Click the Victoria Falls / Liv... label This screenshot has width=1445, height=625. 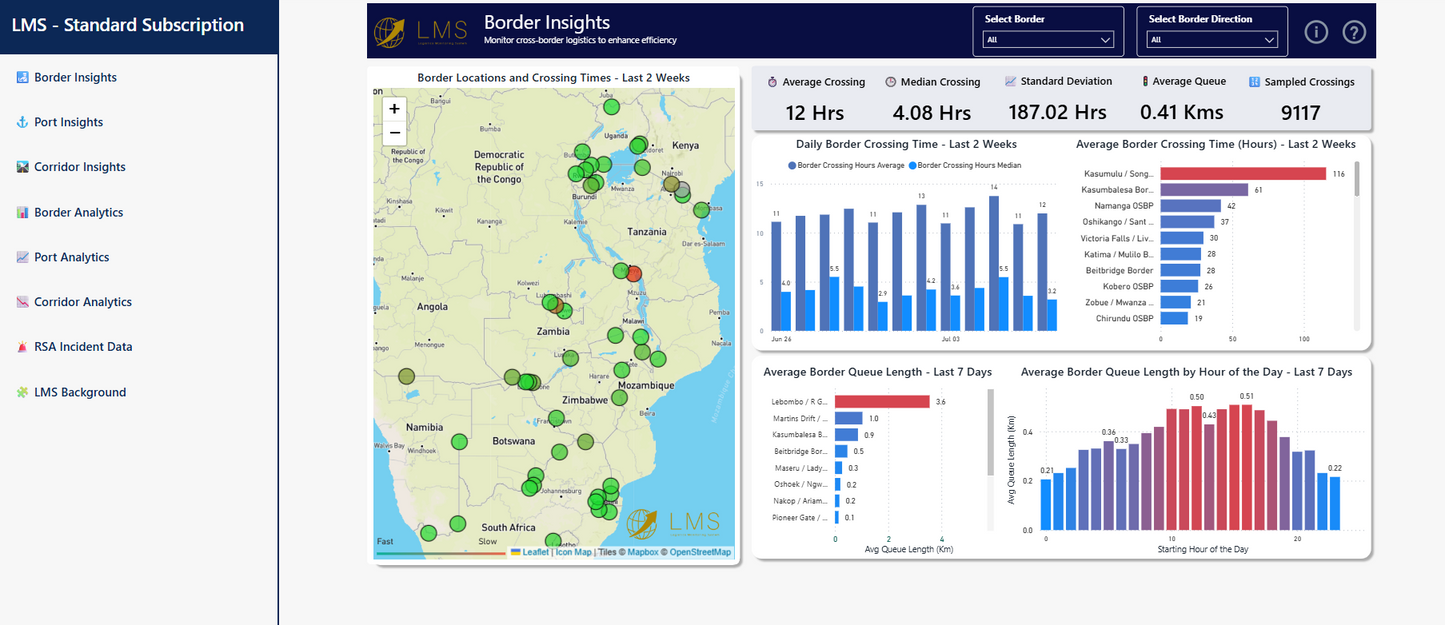pos(1117,238)
